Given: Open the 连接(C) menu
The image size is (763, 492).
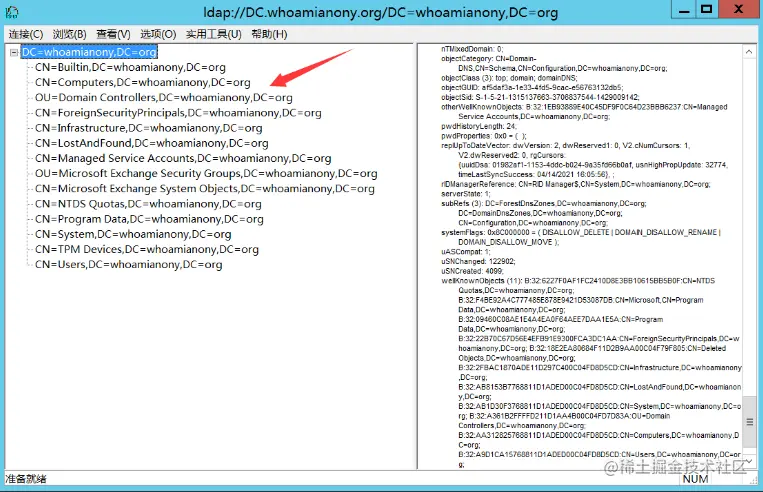Looking at the screenshot, I should point(26,34).
